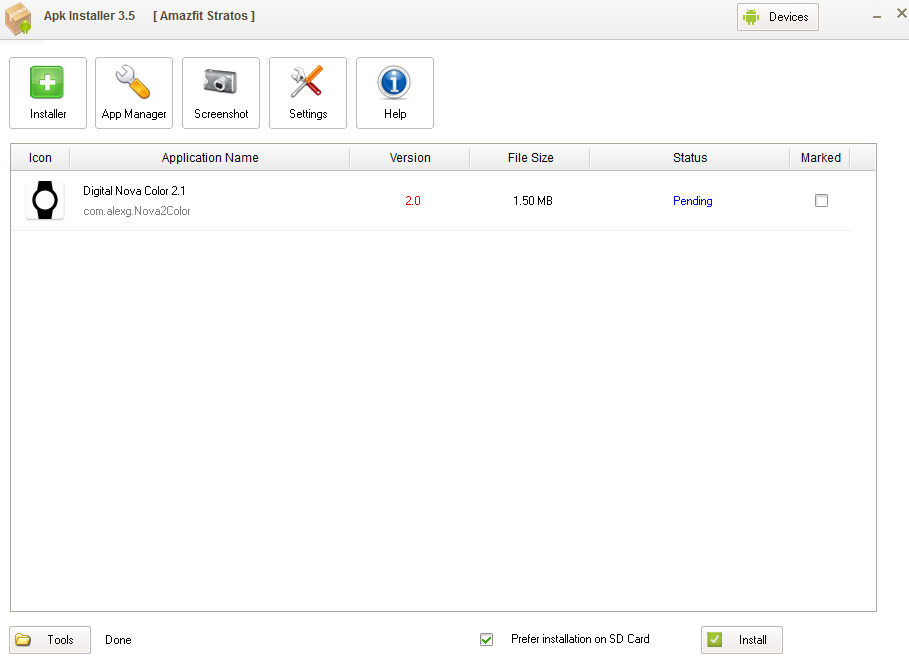Sort by Version column header
Screen dimensions: 909x667
[410, 158]
